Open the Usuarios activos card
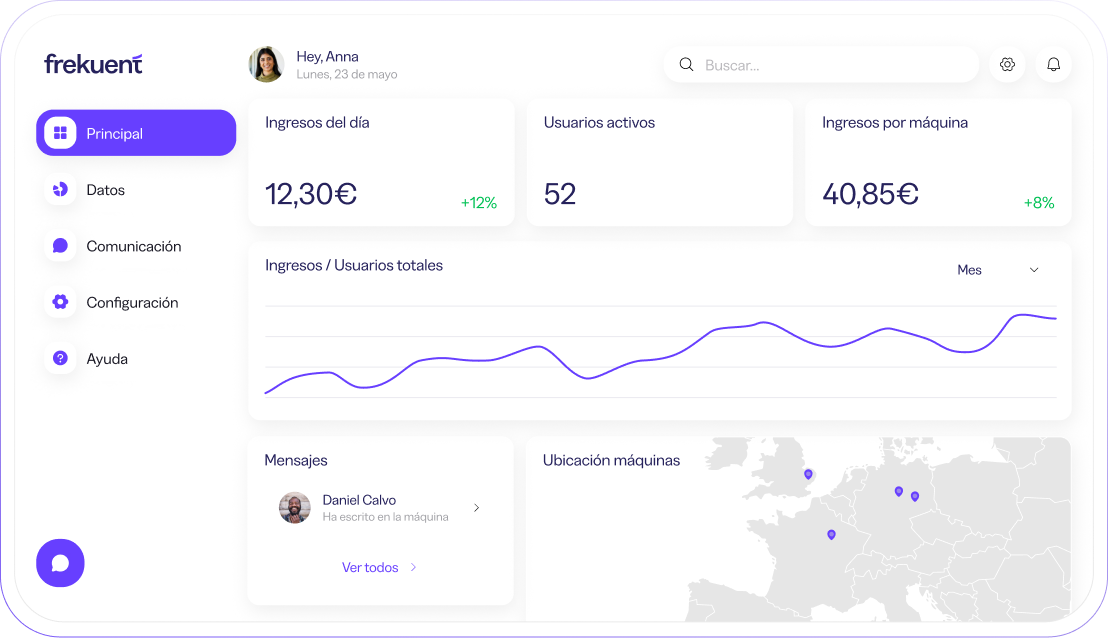This screenshot has width=1108, height=638. pyautogui.click(x=659, y=163)
